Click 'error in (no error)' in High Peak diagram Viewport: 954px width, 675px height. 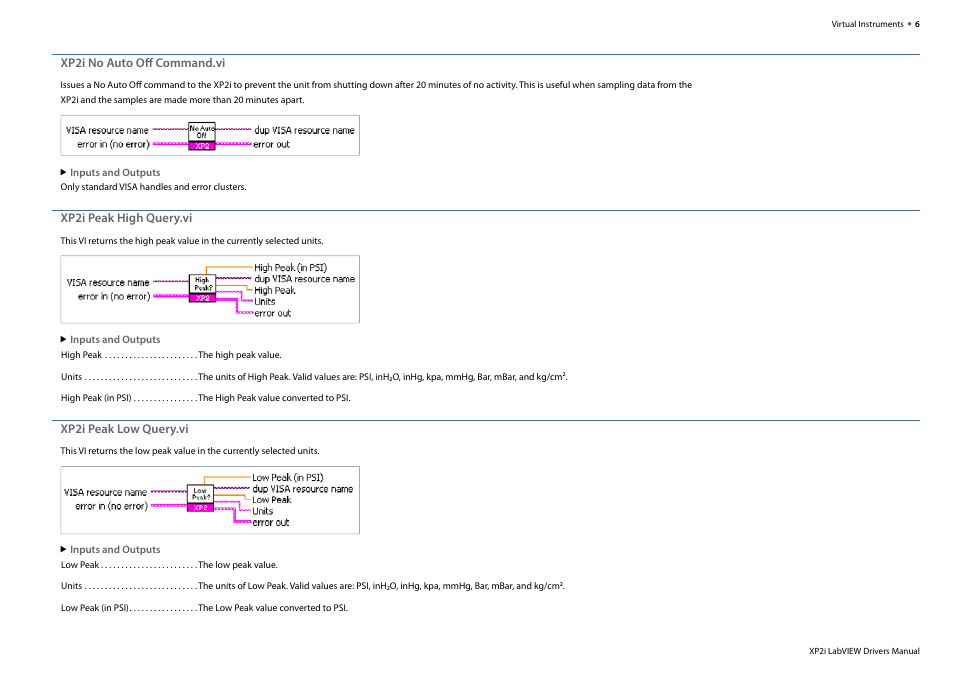tap(114, 296)
